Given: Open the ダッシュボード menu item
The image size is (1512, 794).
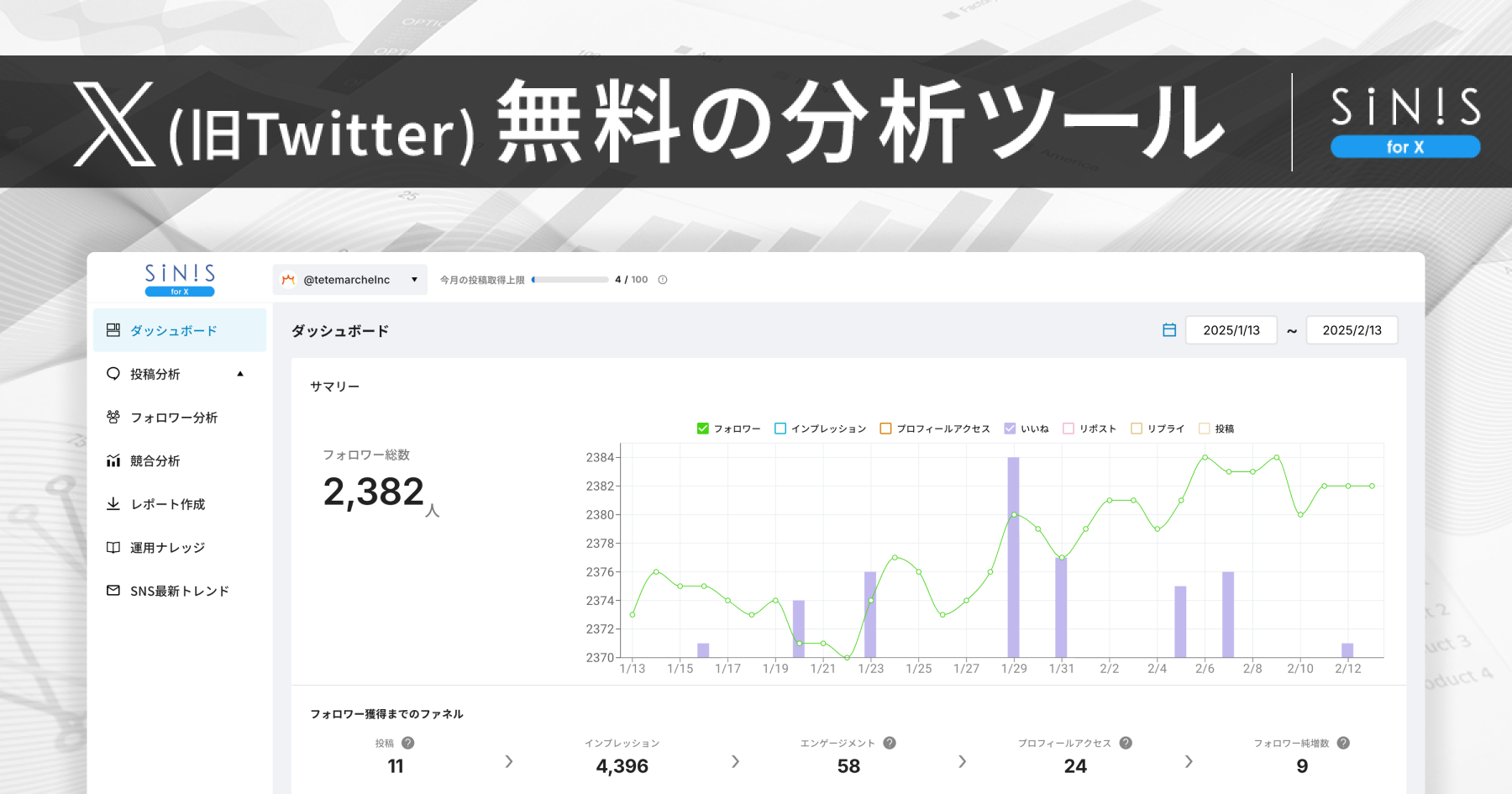Looking at the screenshot, I should pos(180,330).
